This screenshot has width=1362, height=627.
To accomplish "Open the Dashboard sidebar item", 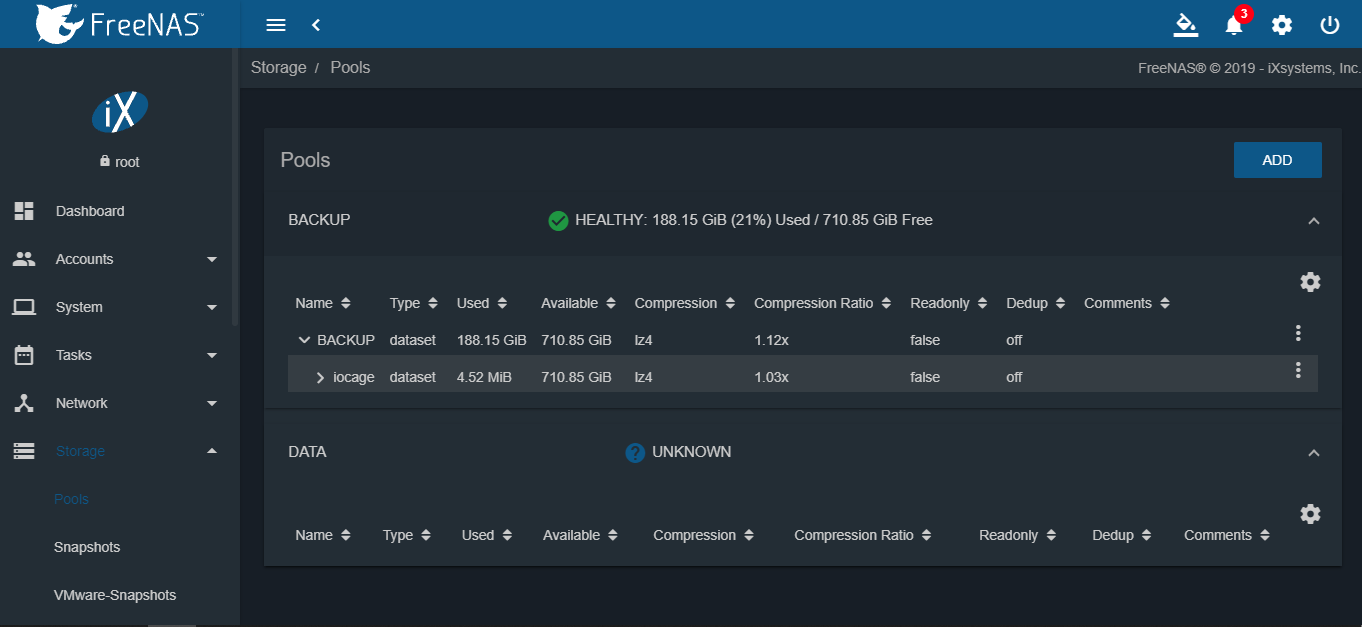I will [x=90, y=211].
